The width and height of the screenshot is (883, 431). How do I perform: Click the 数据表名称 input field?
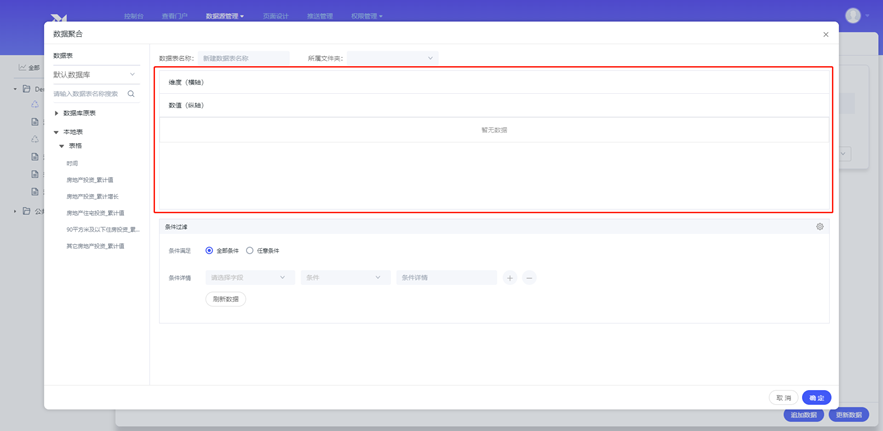(x=243, y=58)
